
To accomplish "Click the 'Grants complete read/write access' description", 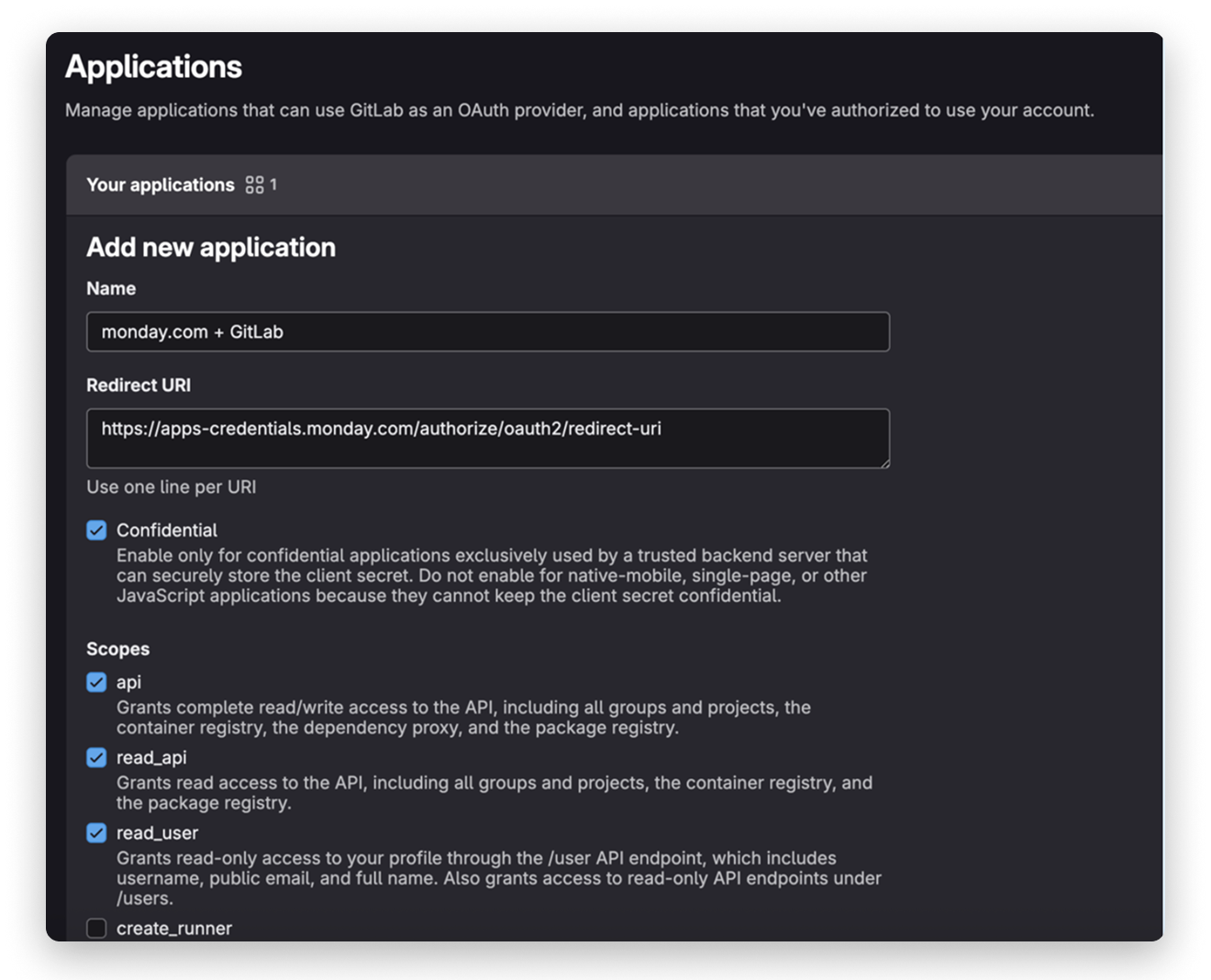I will click(x=463, y=718).
